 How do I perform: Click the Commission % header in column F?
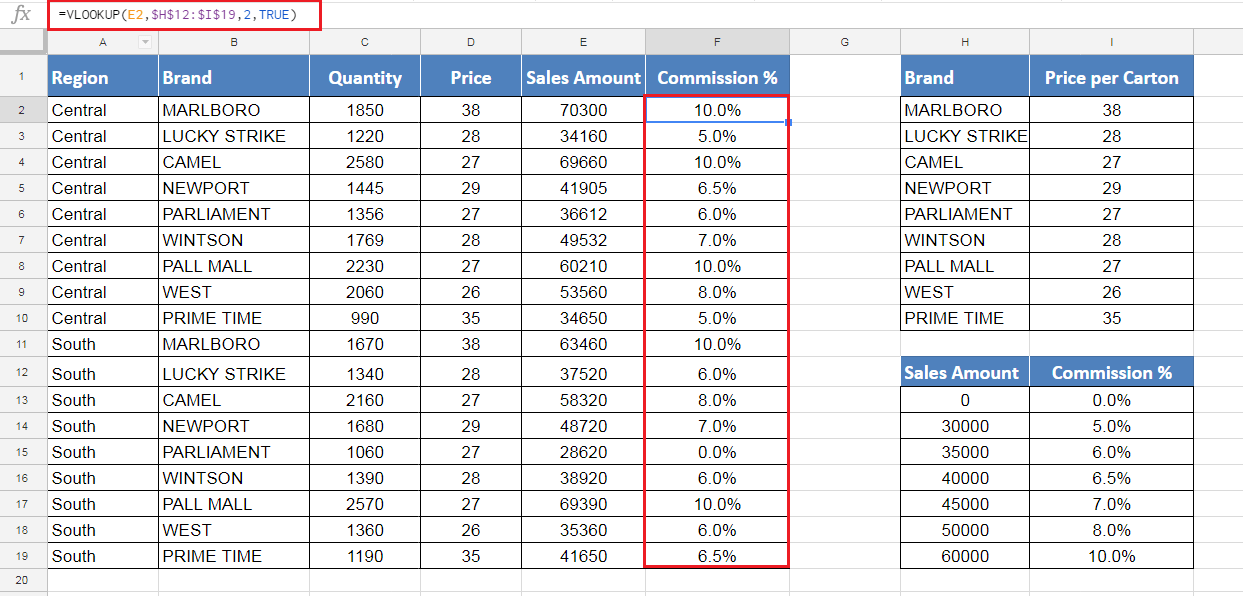pos(717,76)
